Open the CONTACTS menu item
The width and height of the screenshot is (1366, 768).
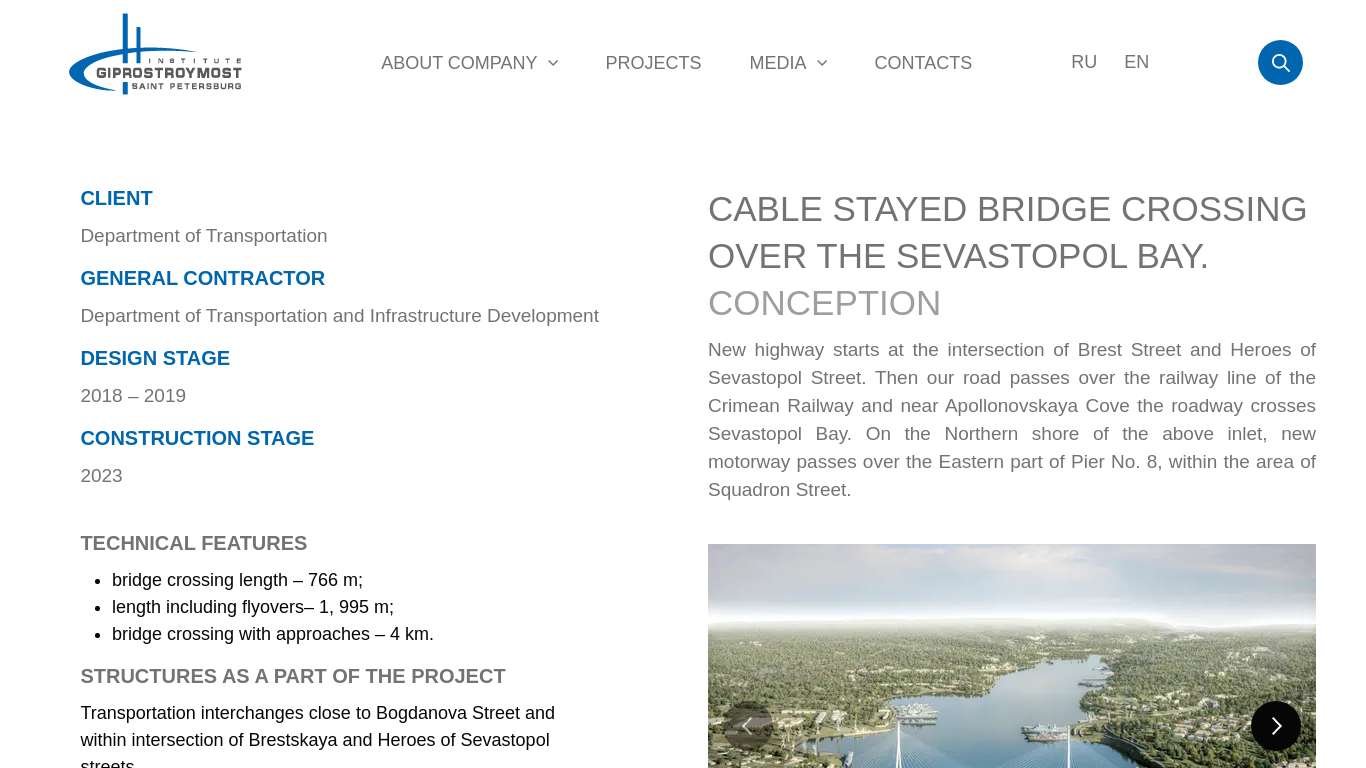coord(923,63)
